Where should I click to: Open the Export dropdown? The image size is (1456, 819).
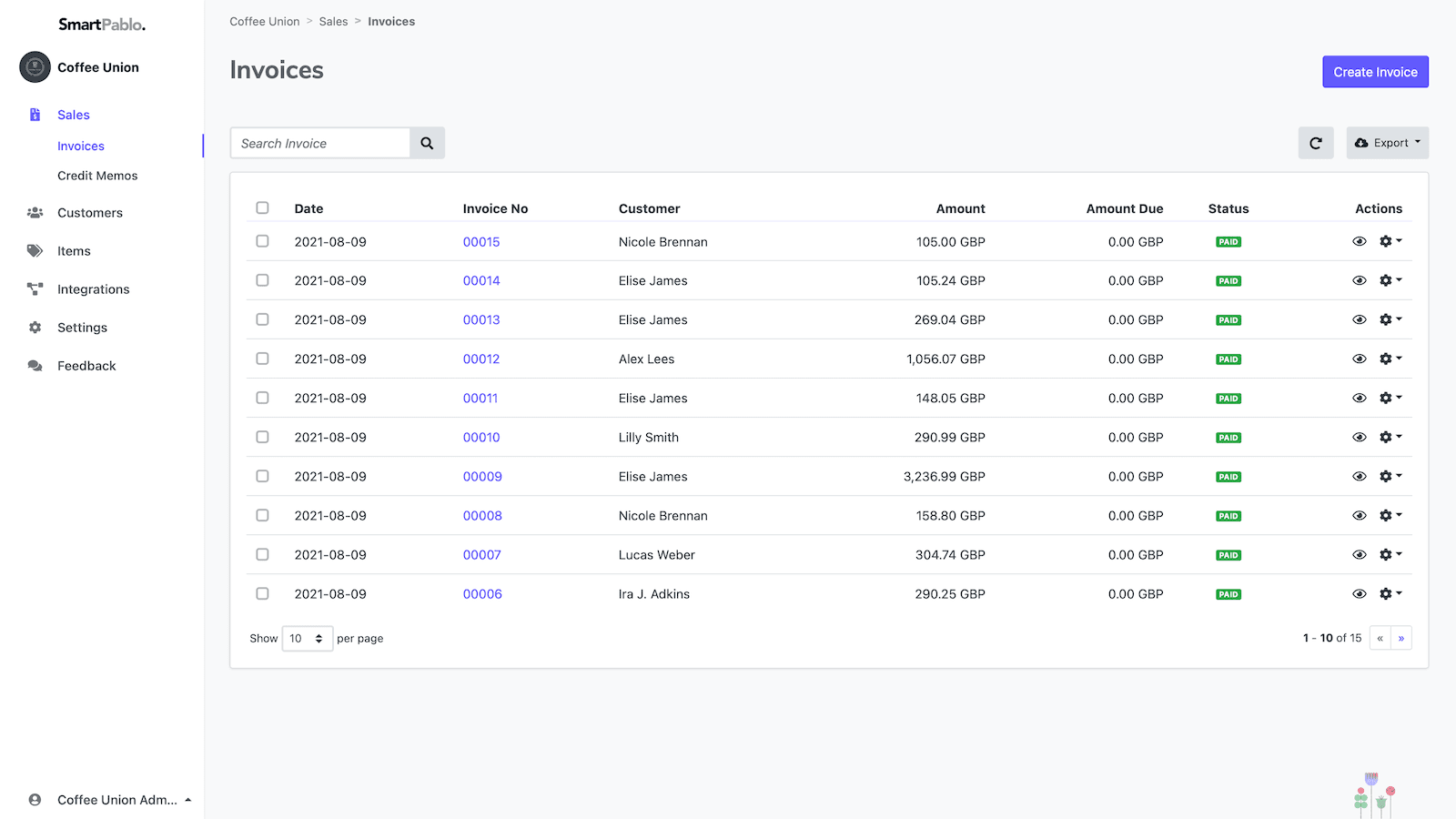(x=1387, y=143)
